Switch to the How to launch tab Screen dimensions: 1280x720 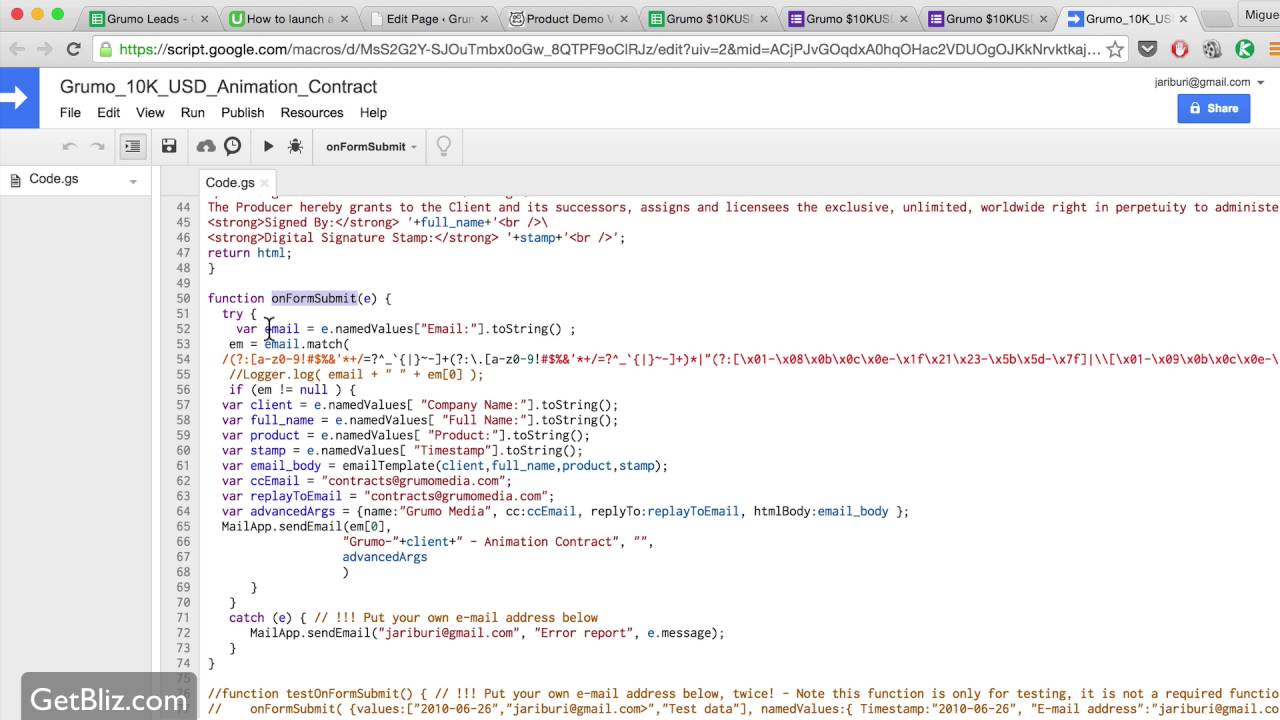(x=285, y=18)
